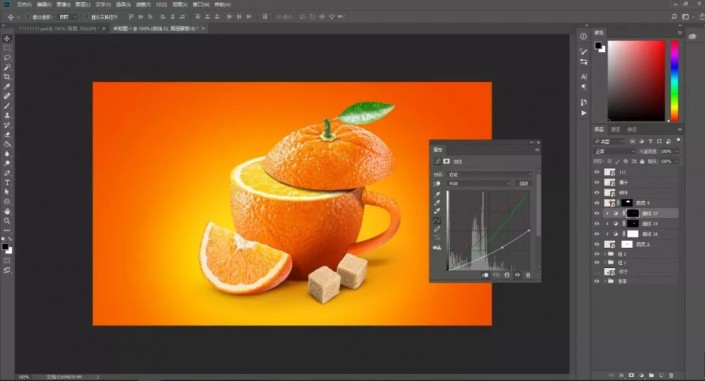Select the Lasso tool
705x381 pixels.
tap(7, 58)
